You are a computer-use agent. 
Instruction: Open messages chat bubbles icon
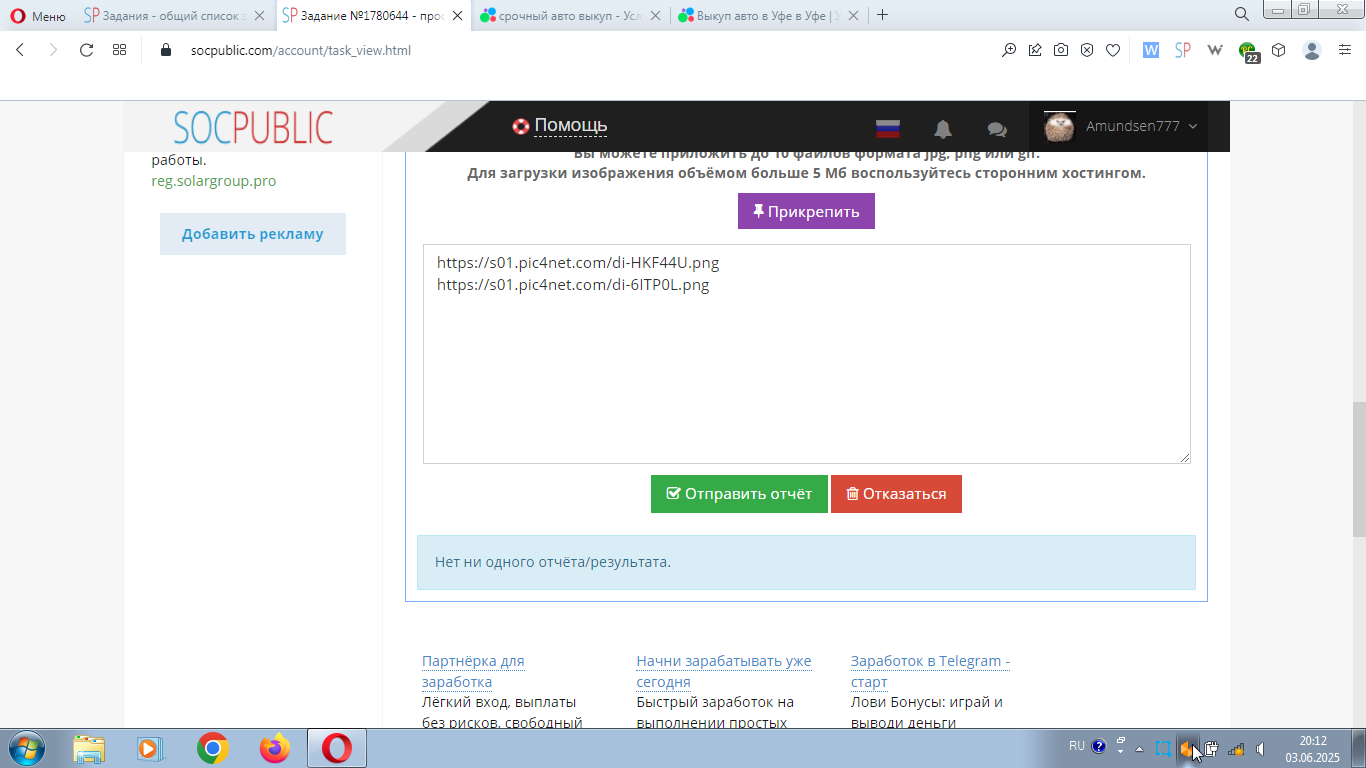996,129
